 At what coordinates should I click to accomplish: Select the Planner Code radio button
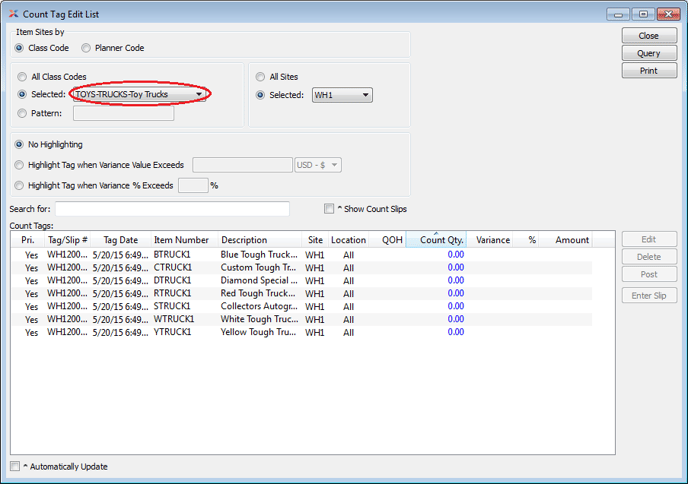pos(87,48)
